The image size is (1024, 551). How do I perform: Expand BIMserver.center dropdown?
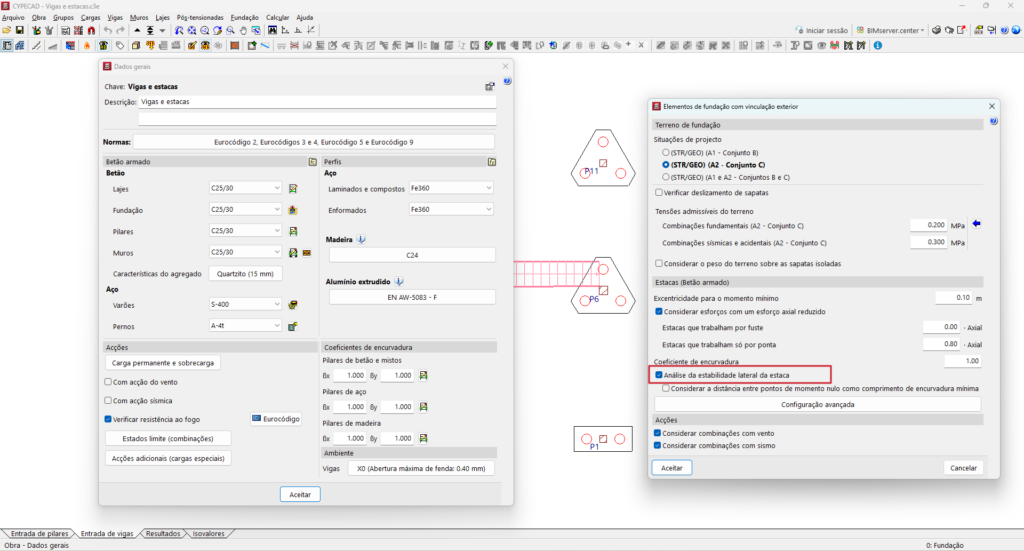point(922,31)
